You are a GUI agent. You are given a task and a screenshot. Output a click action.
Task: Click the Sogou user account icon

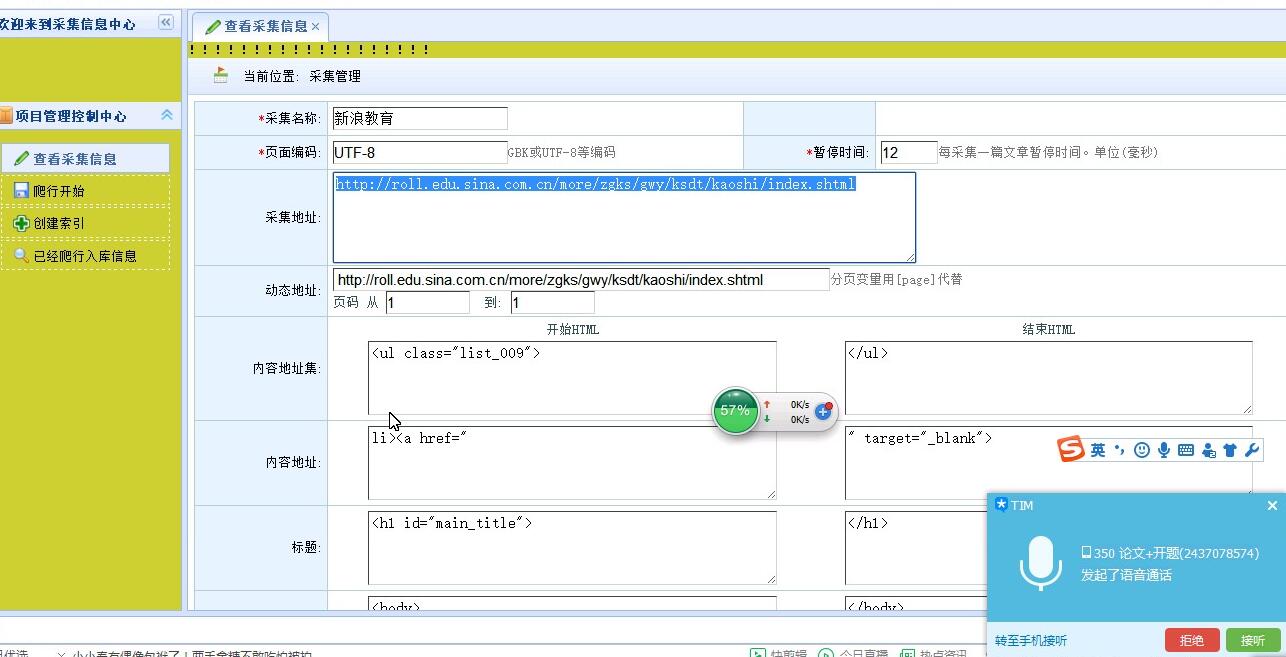[1208, 450]
